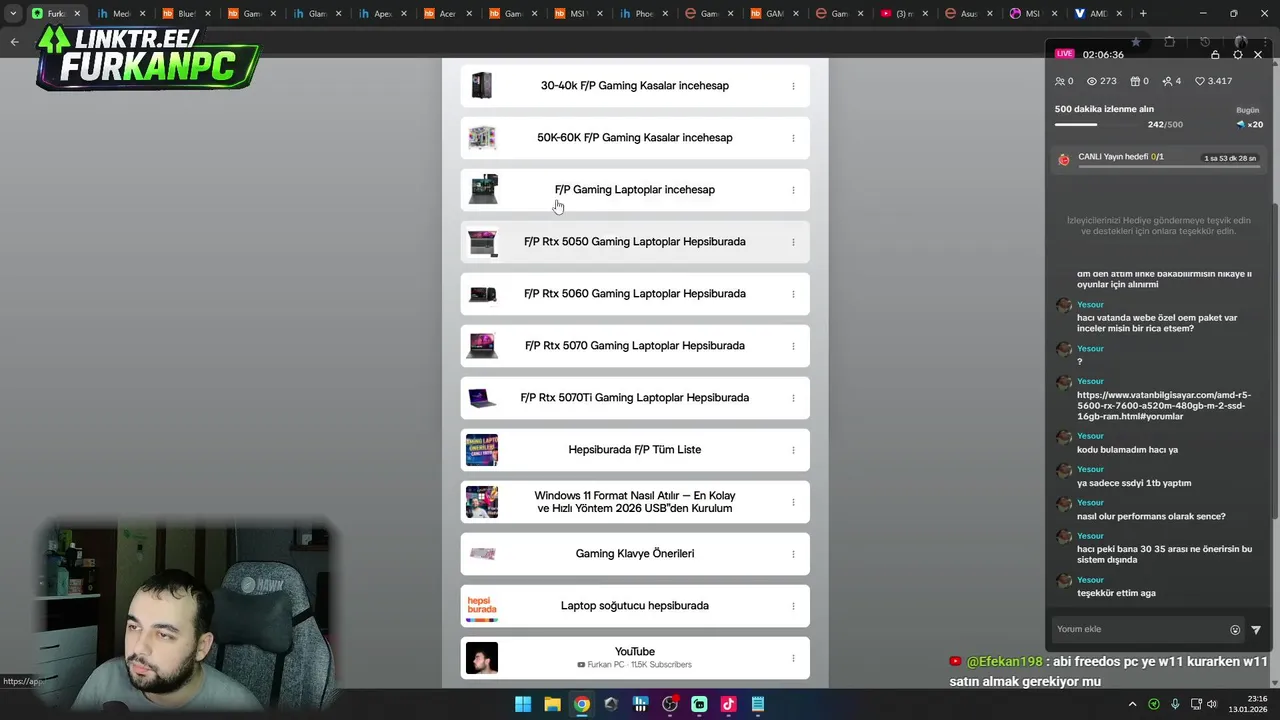Open the TikTok app in taskbar
This screenshot has width=1280, height=720.
pyautogui.click(x=728, y=704)
